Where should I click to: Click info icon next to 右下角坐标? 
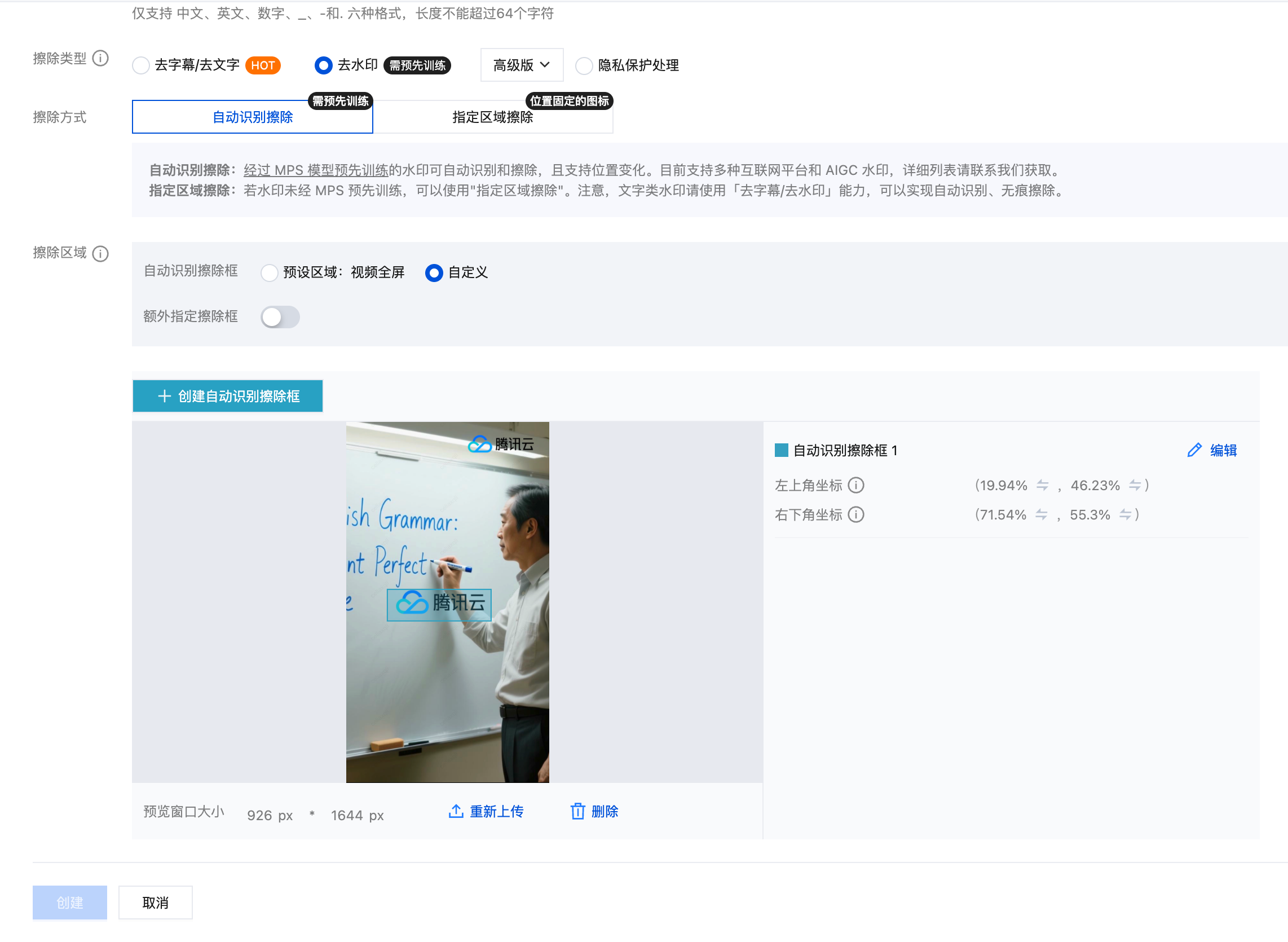pyautogui.click(x=856, y=515)
